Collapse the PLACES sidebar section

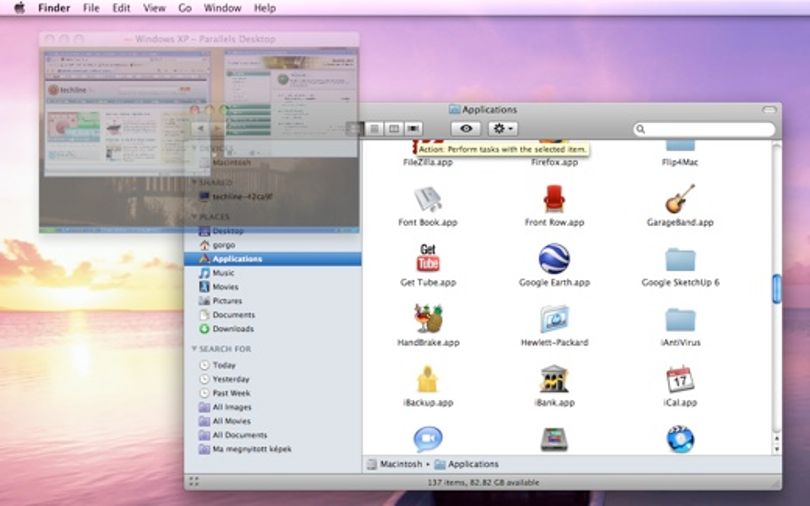[194, 216]
